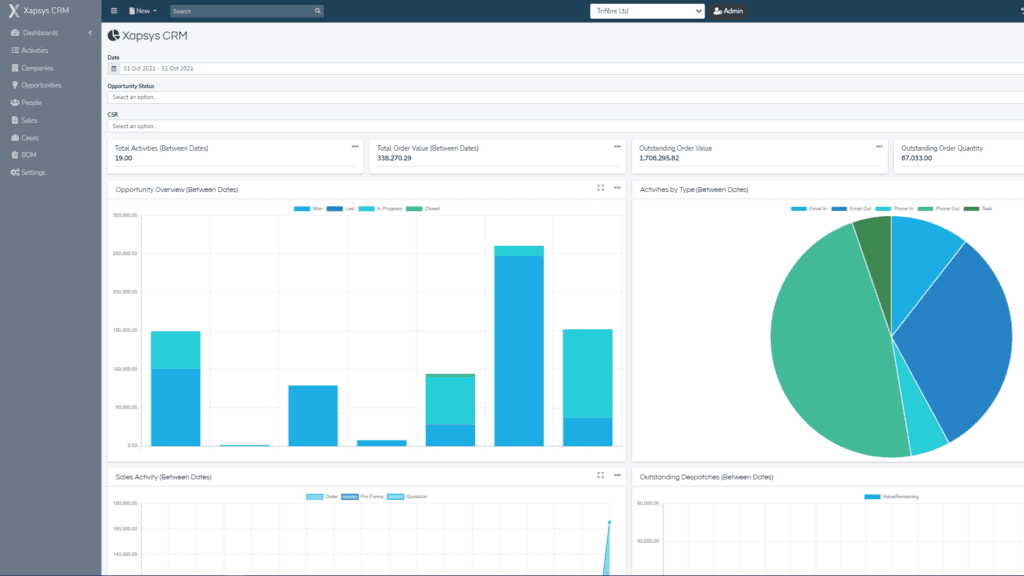1024x576 pixels.
Task: Toggle Email Out in the pie legend
Action: point(851,209)
